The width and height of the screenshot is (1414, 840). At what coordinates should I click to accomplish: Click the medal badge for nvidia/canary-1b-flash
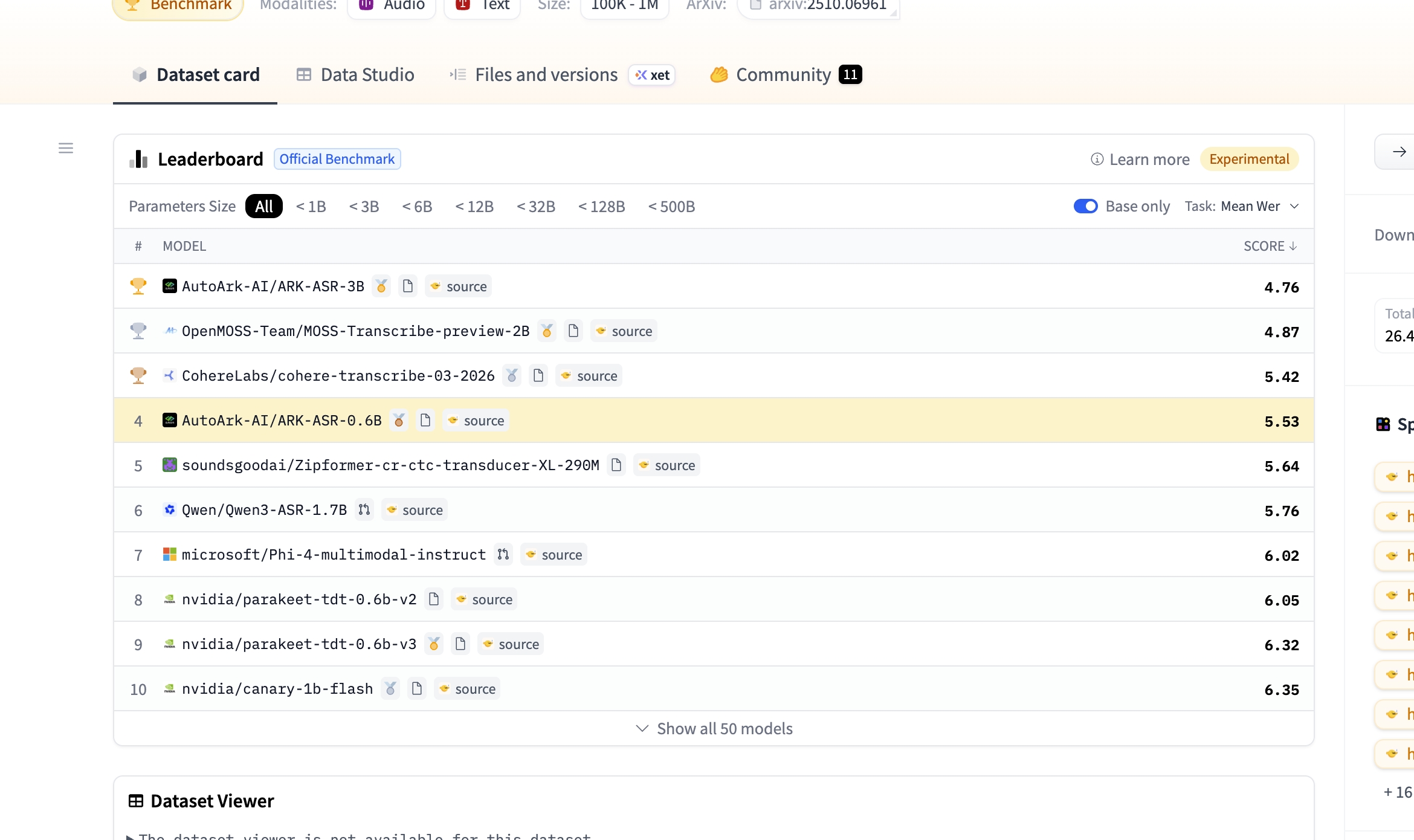point(390,688)
